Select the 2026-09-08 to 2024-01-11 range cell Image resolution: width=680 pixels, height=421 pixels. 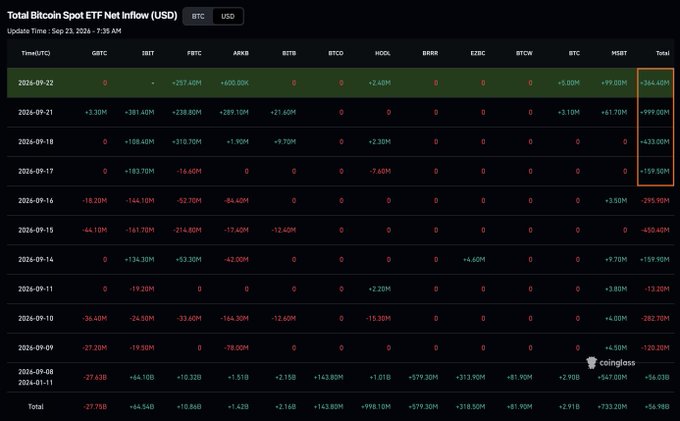pos(36,377)
